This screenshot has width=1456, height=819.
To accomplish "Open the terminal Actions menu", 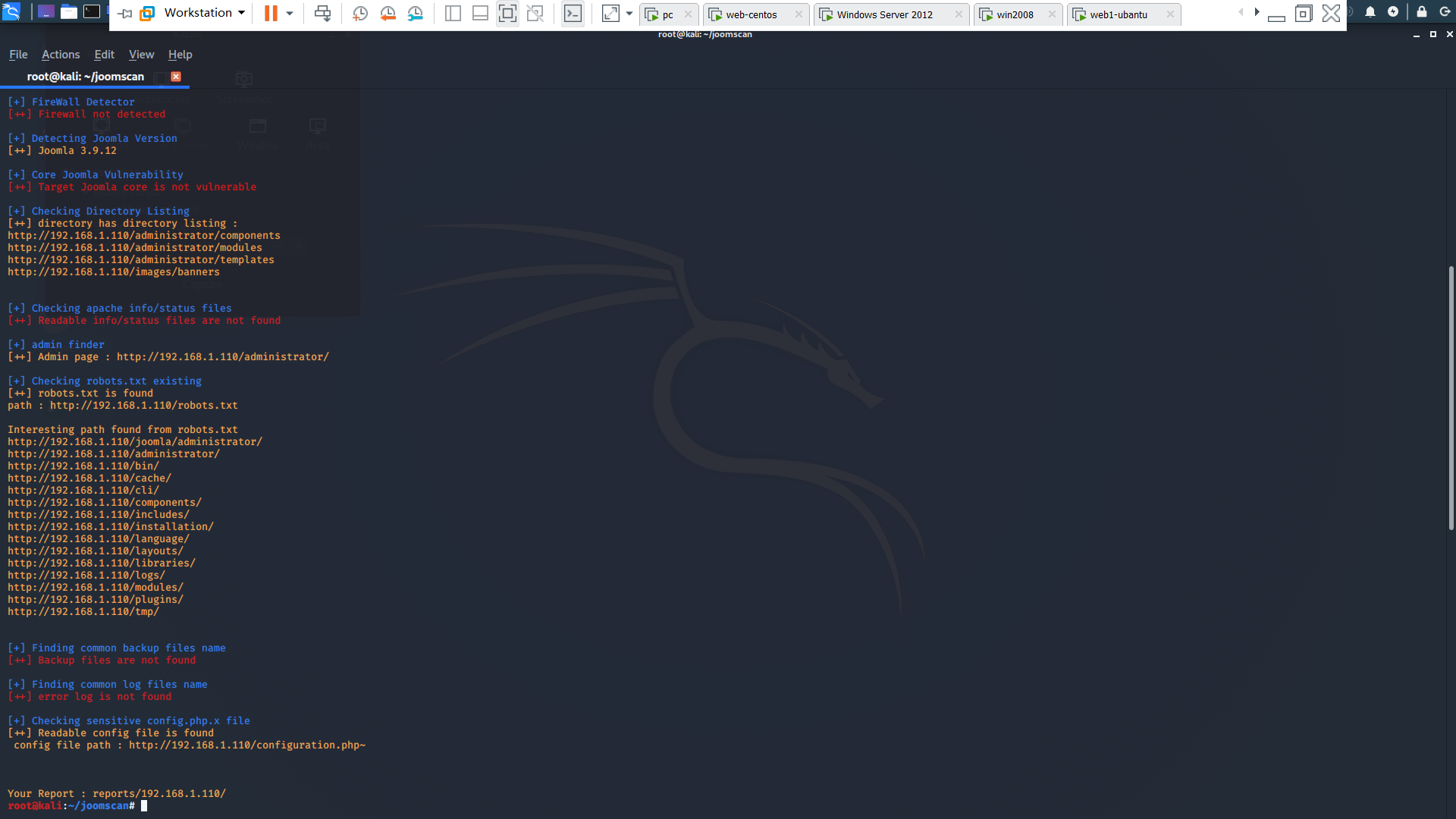I will click(61, 55).
